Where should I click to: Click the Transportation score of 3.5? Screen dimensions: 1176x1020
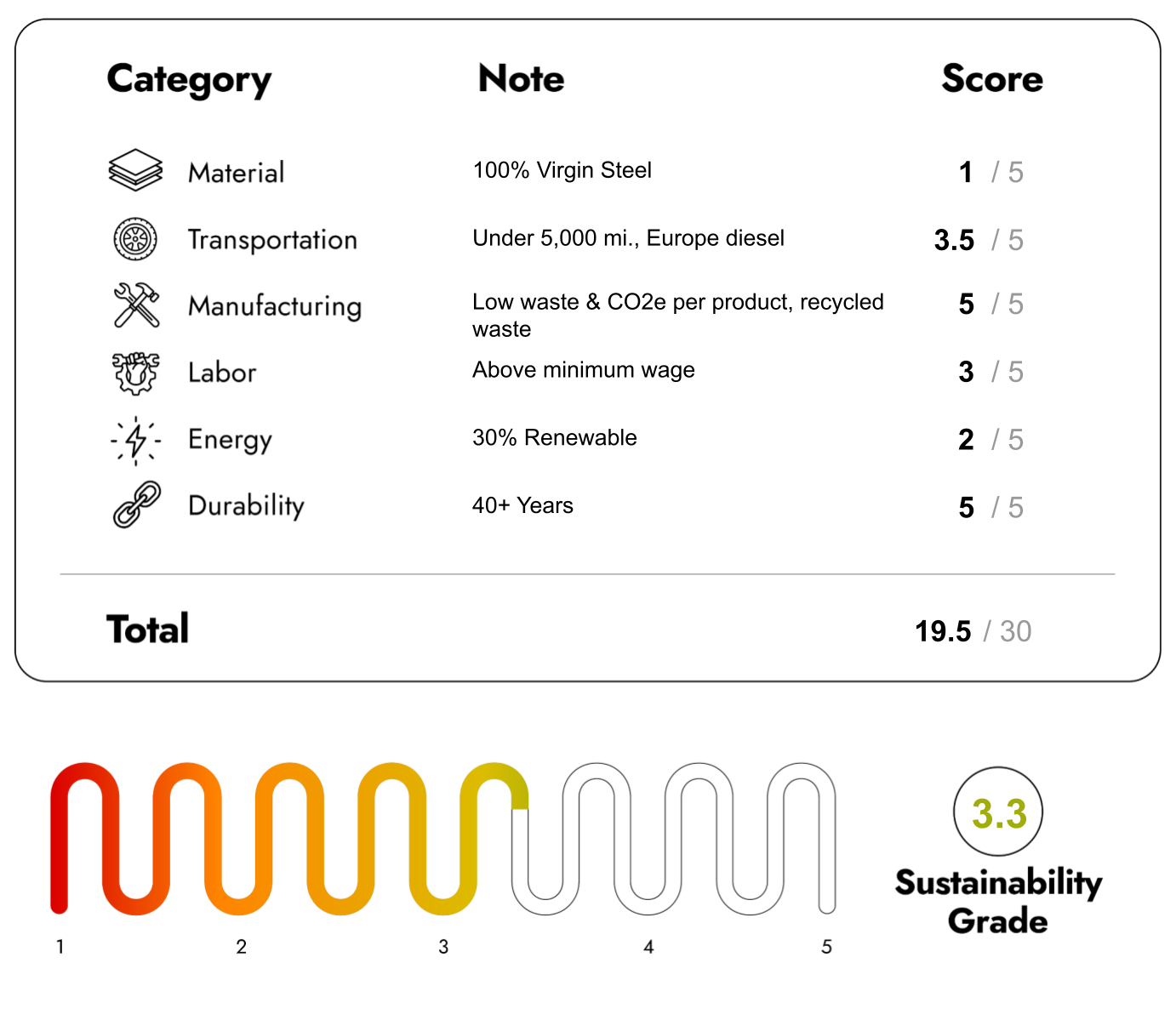point(954,240)
